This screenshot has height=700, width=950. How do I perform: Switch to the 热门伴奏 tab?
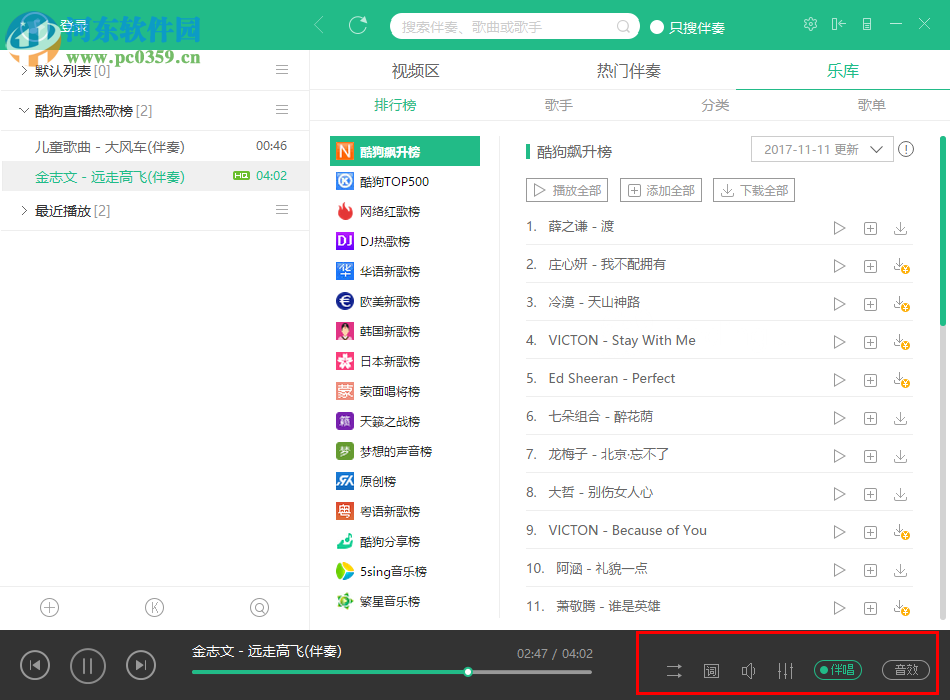coord(628,71)
